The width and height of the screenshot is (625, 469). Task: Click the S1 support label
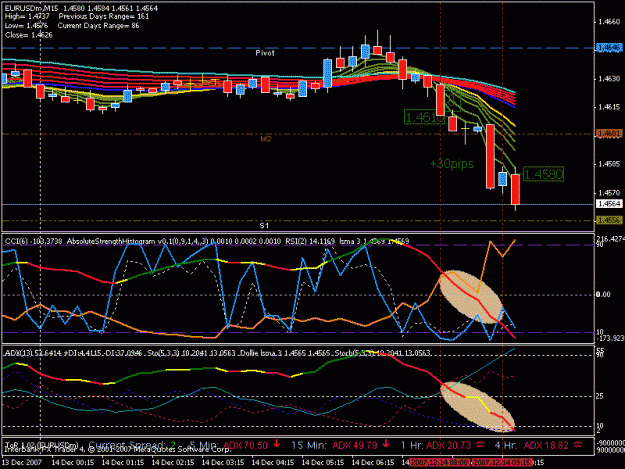pos(264,226)
